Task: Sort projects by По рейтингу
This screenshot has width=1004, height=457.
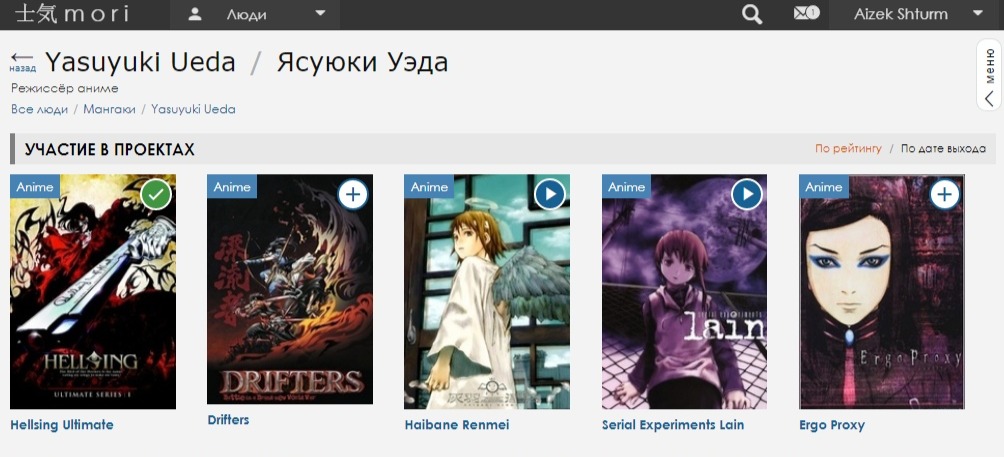Action: pyautogui.click(x=848, y=148)
